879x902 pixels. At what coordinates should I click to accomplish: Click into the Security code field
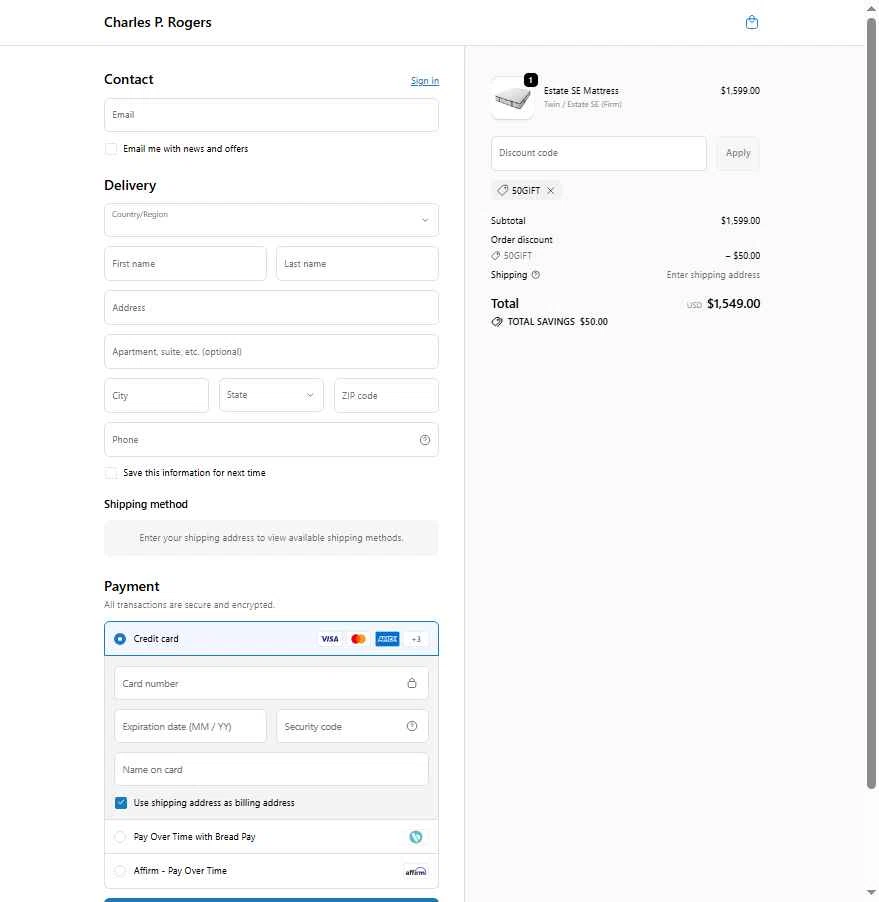coord(353,726)
